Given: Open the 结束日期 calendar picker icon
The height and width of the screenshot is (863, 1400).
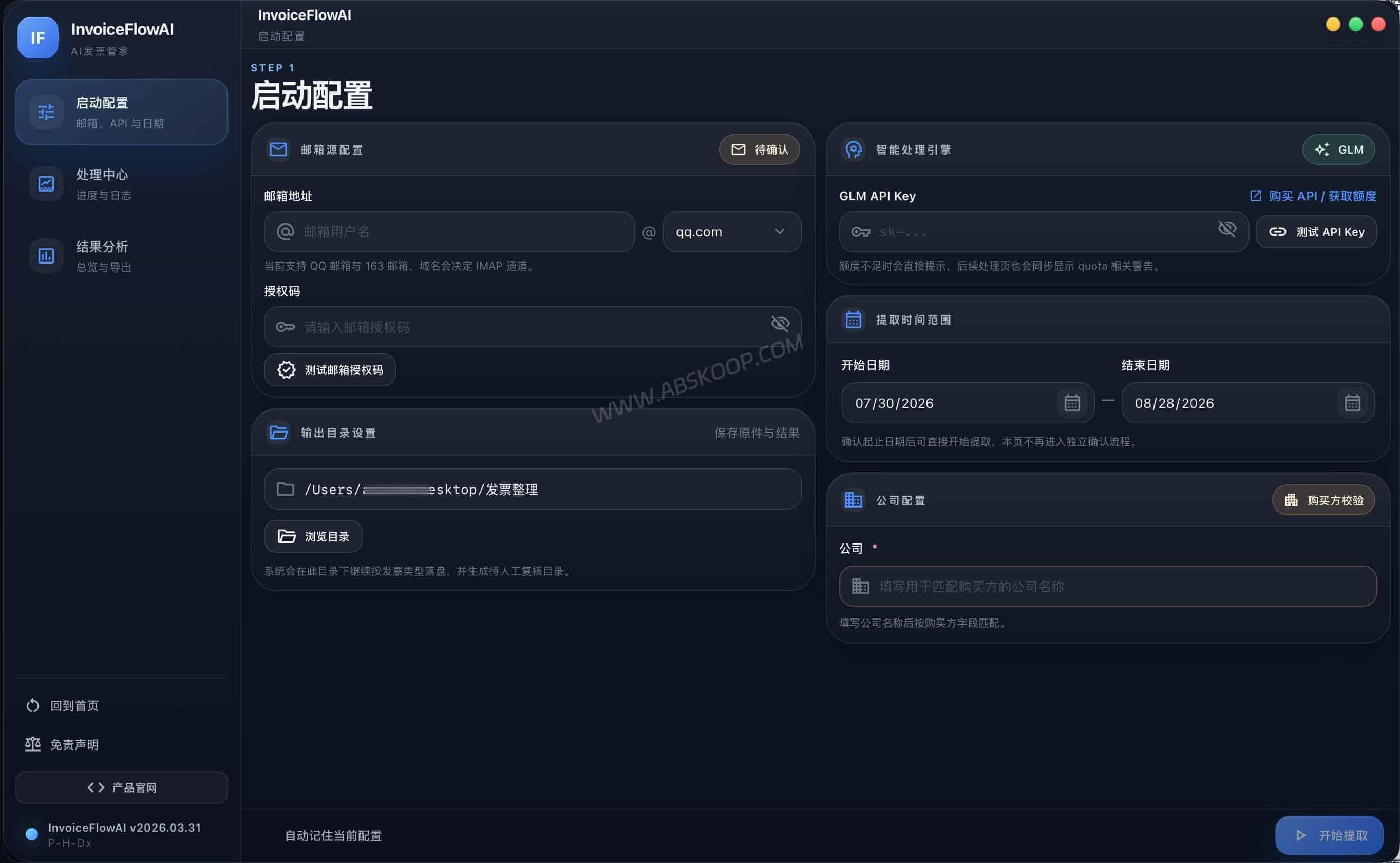Looking at the screenshot, I should (x=1353, y=403).
